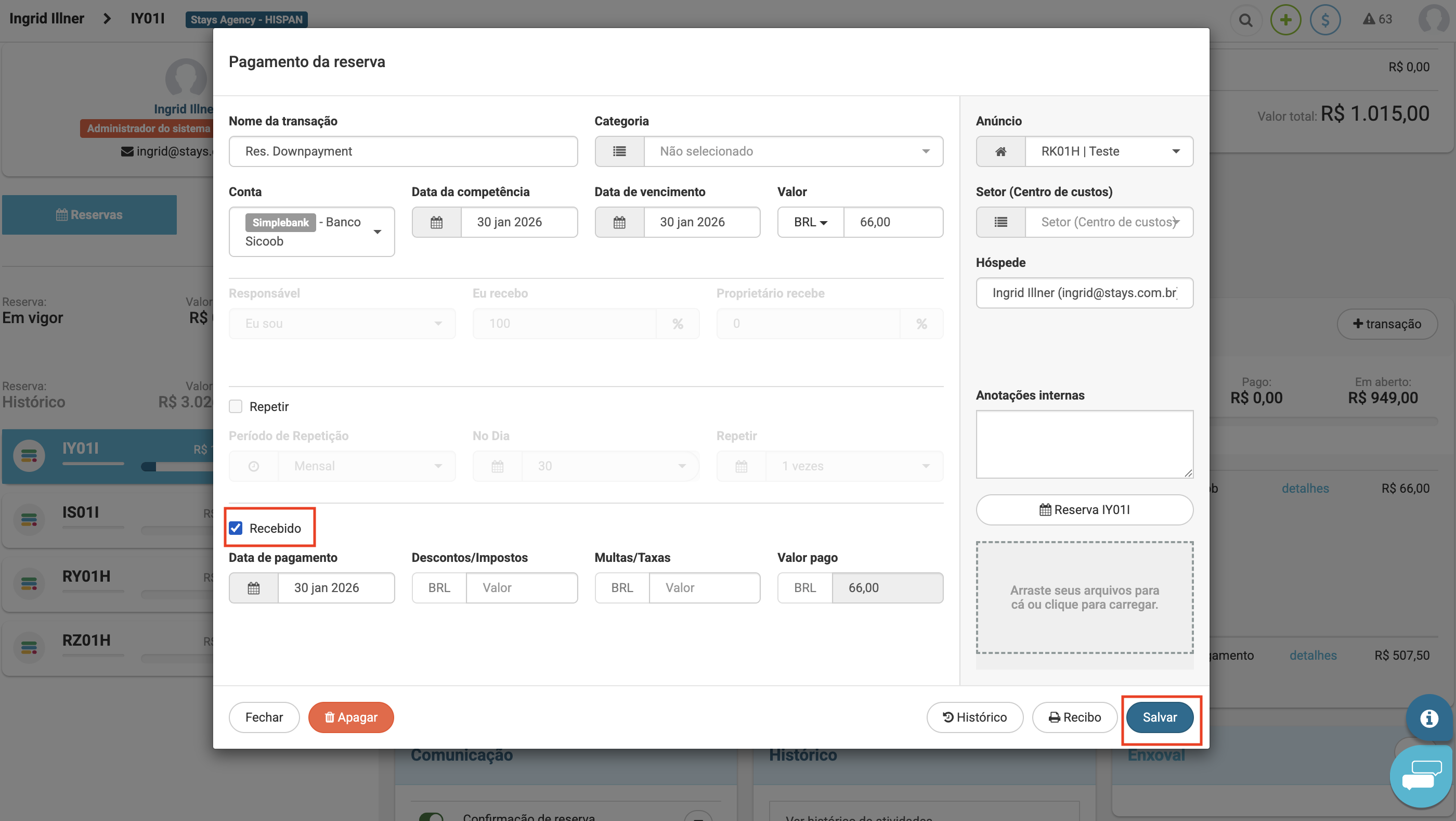This screenshot has height=821, width=1456.
Task: Expand the Categoria dropdown
Action: tap(793, 151)
